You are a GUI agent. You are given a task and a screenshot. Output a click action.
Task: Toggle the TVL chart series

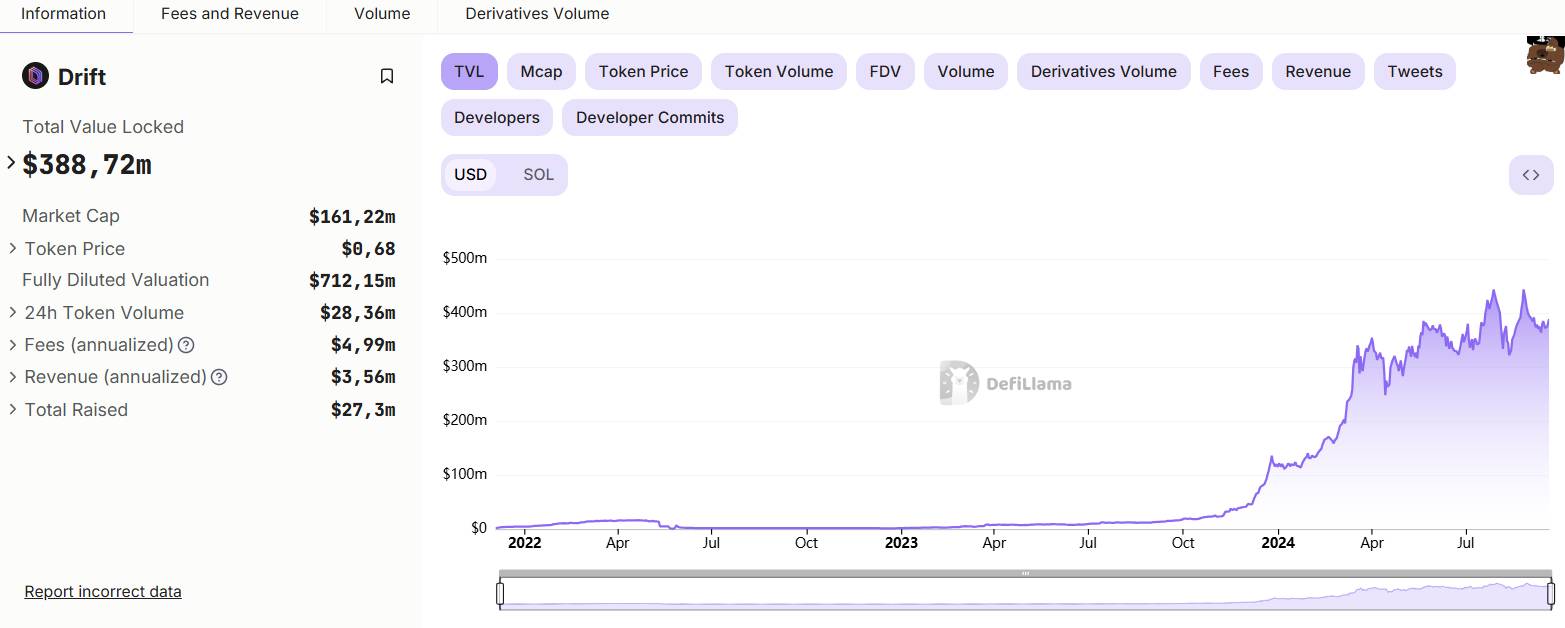tap(469, 72)
